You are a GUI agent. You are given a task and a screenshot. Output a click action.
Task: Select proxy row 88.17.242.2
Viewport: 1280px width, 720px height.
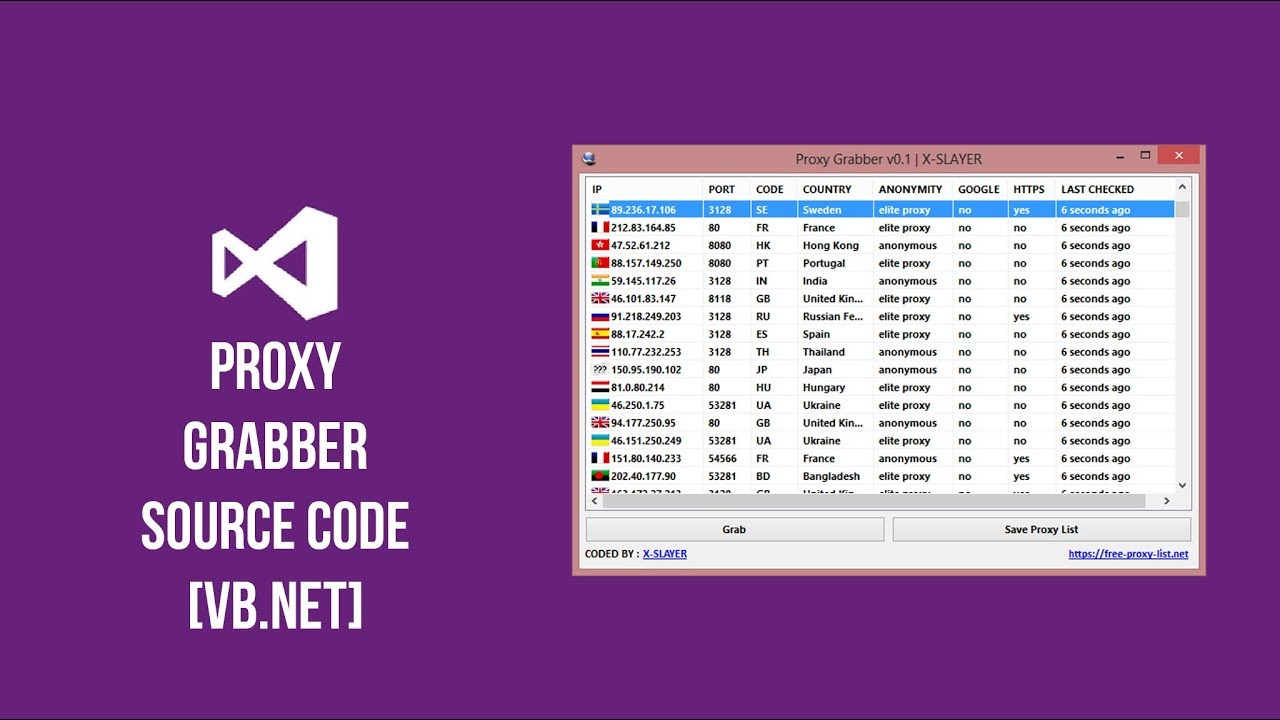[881, 334]
